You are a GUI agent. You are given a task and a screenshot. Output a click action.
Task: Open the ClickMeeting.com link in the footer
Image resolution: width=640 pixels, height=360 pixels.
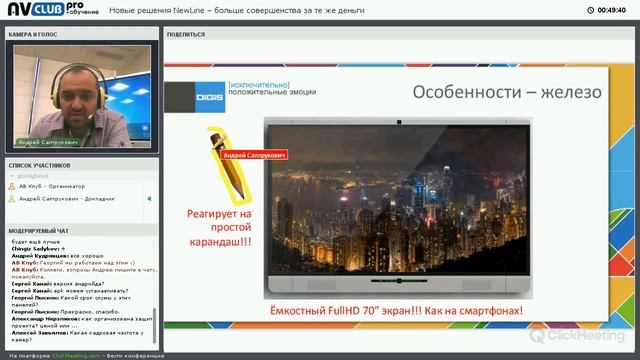tap(76, 356)
